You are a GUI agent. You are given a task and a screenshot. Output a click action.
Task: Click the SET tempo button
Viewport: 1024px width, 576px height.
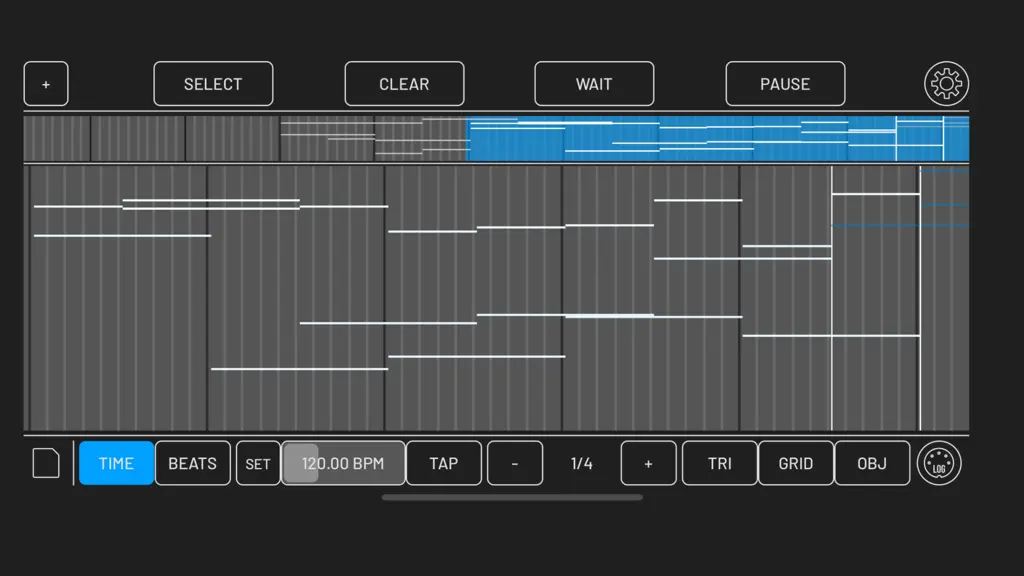coord(258,463)
